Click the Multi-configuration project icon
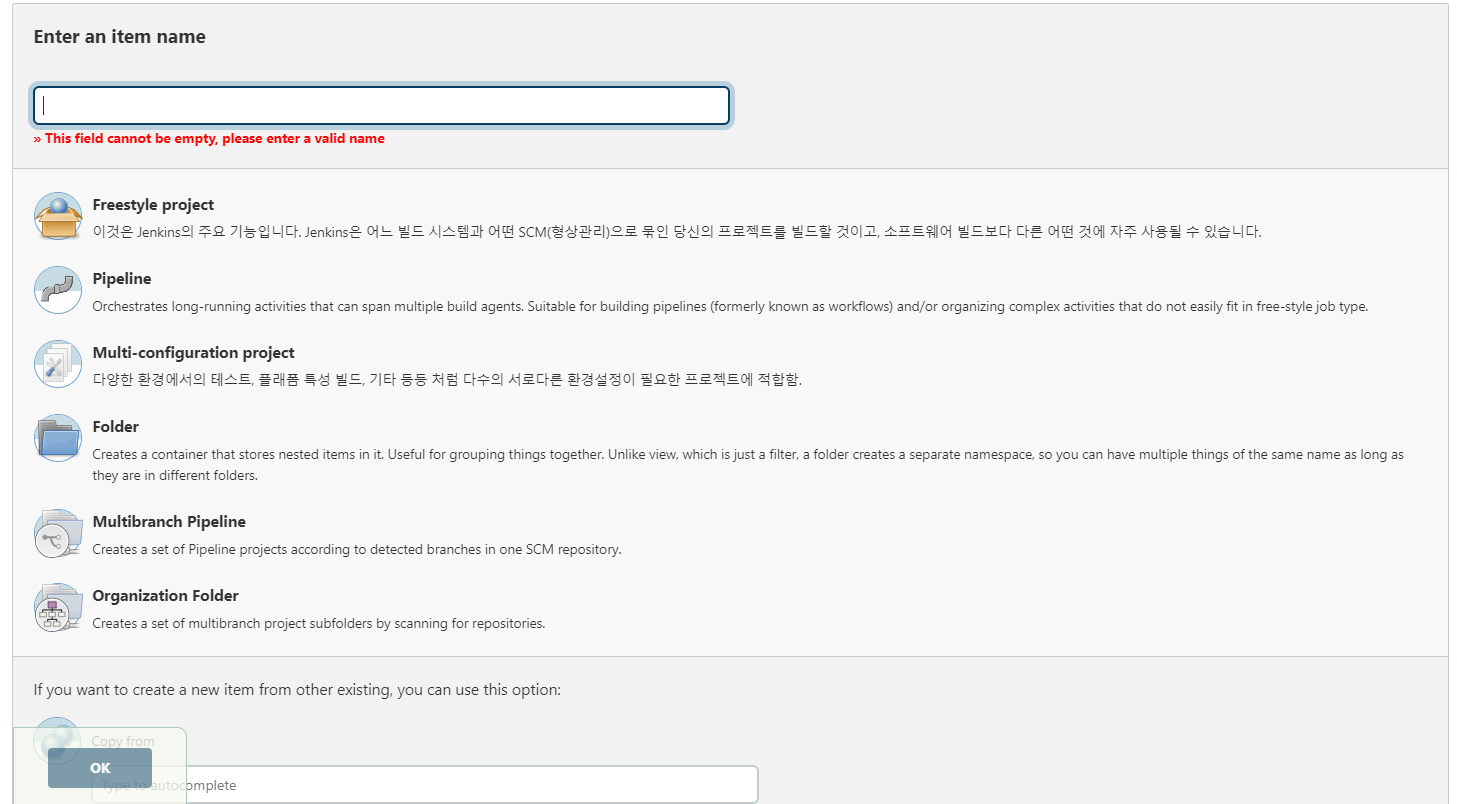This screenshot has height=804, width=1457. pos(58,364)
